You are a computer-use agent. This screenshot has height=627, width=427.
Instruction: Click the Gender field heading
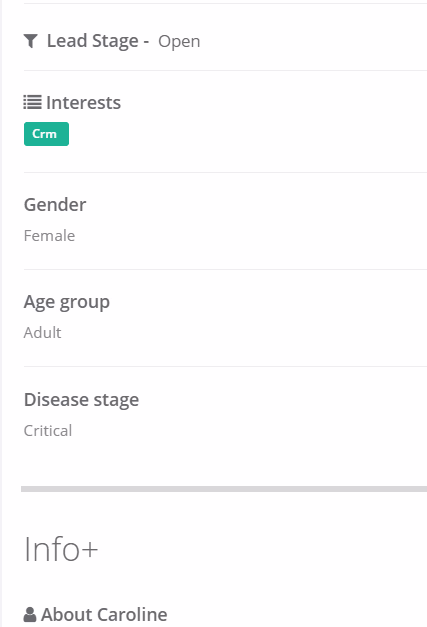pyautogui.click(x=55, y=205)
